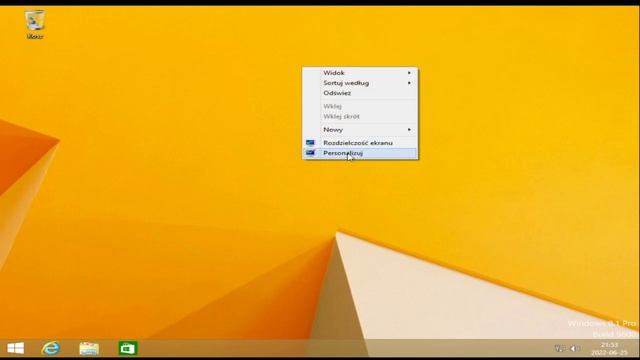Click the volume speaker tray icon

click(575, 348)
